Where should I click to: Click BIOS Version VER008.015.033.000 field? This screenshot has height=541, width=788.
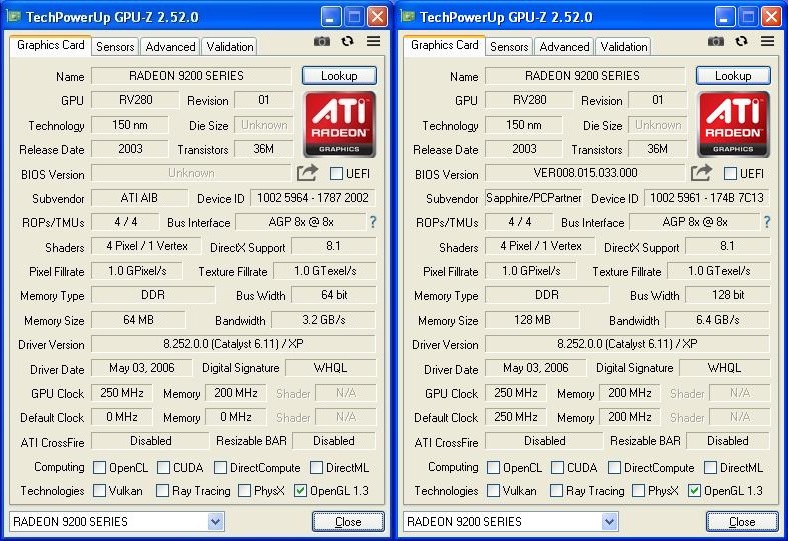584,173
